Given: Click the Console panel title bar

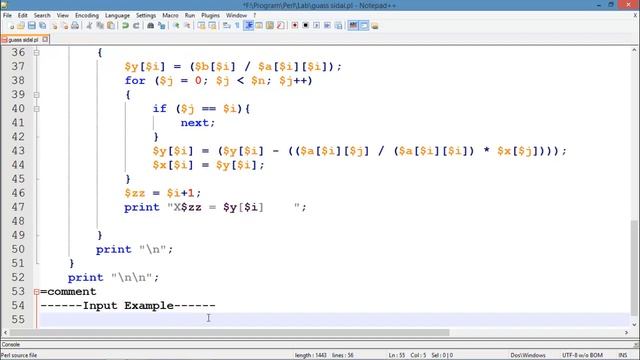Looking at the screenshot, I should tap(320, 344).
